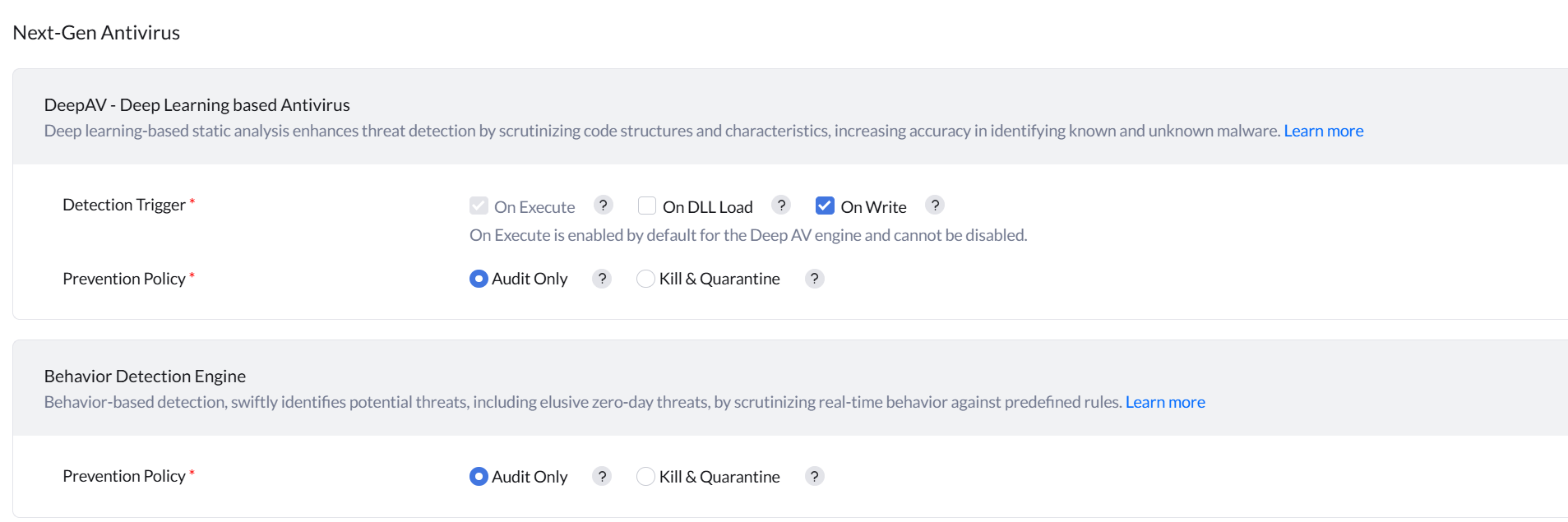Open help for DeepAV Kill & Quarantine

[814, 279]
